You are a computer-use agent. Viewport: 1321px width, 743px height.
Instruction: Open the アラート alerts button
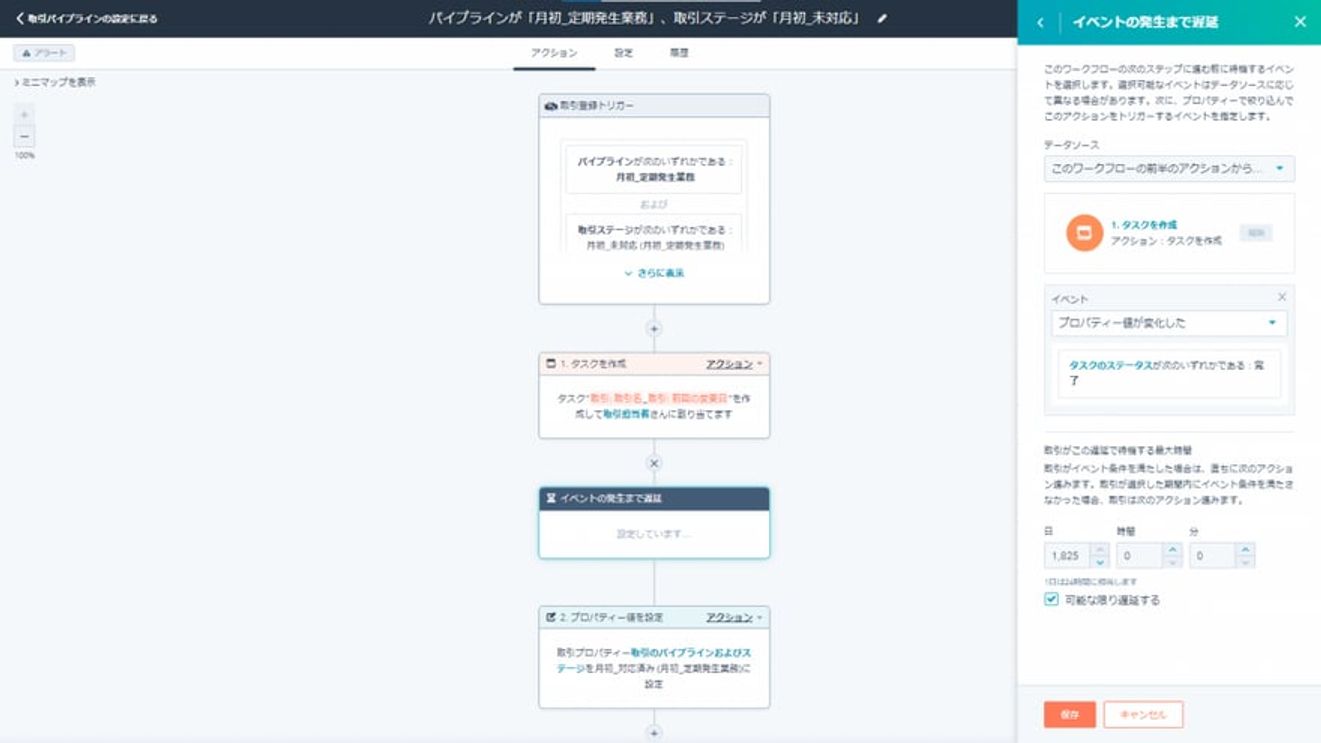click(x=44, y=53)
